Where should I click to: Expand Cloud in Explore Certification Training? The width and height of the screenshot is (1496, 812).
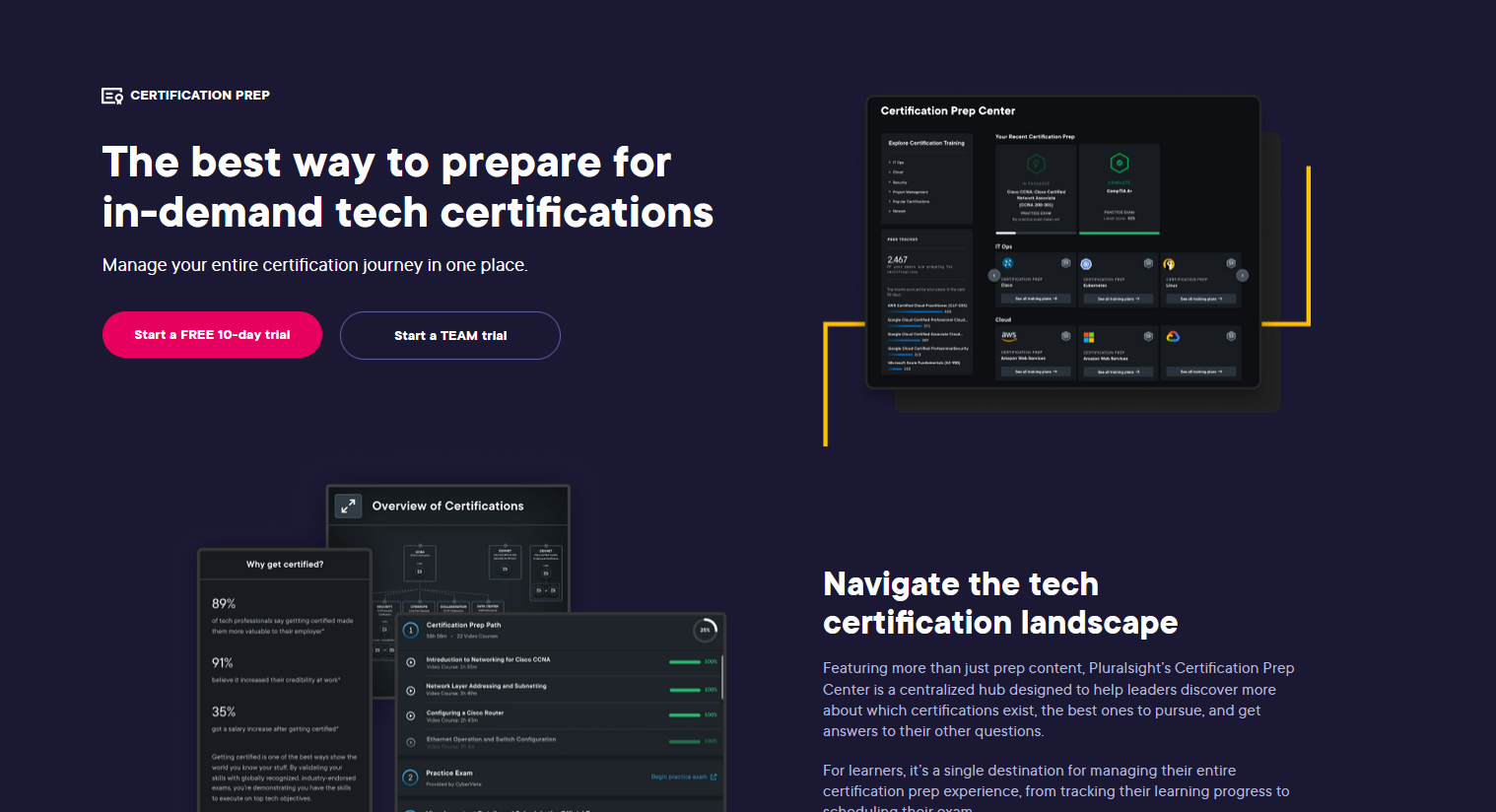coord(896,172)
